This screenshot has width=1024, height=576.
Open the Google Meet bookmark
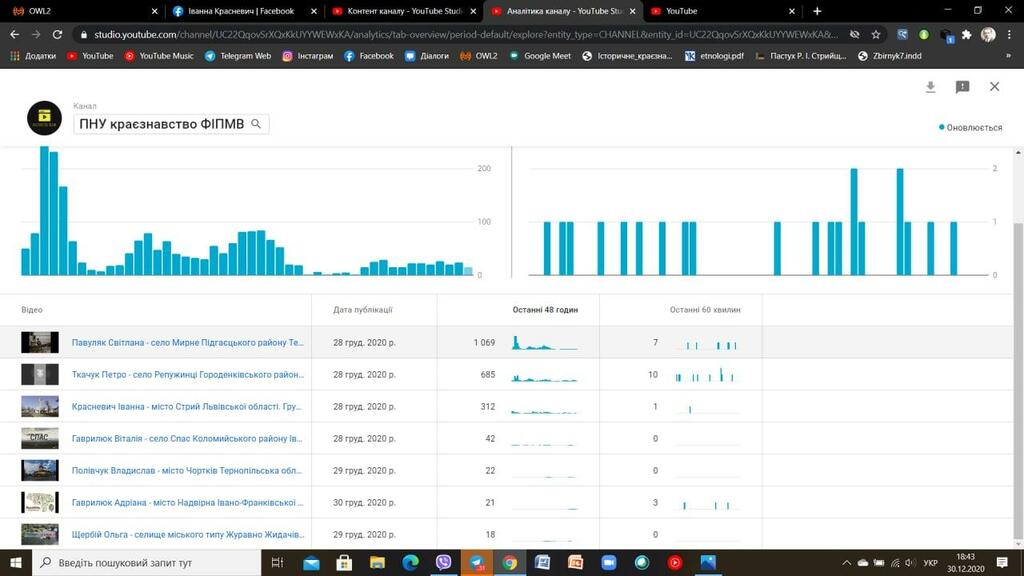(540, 56)
